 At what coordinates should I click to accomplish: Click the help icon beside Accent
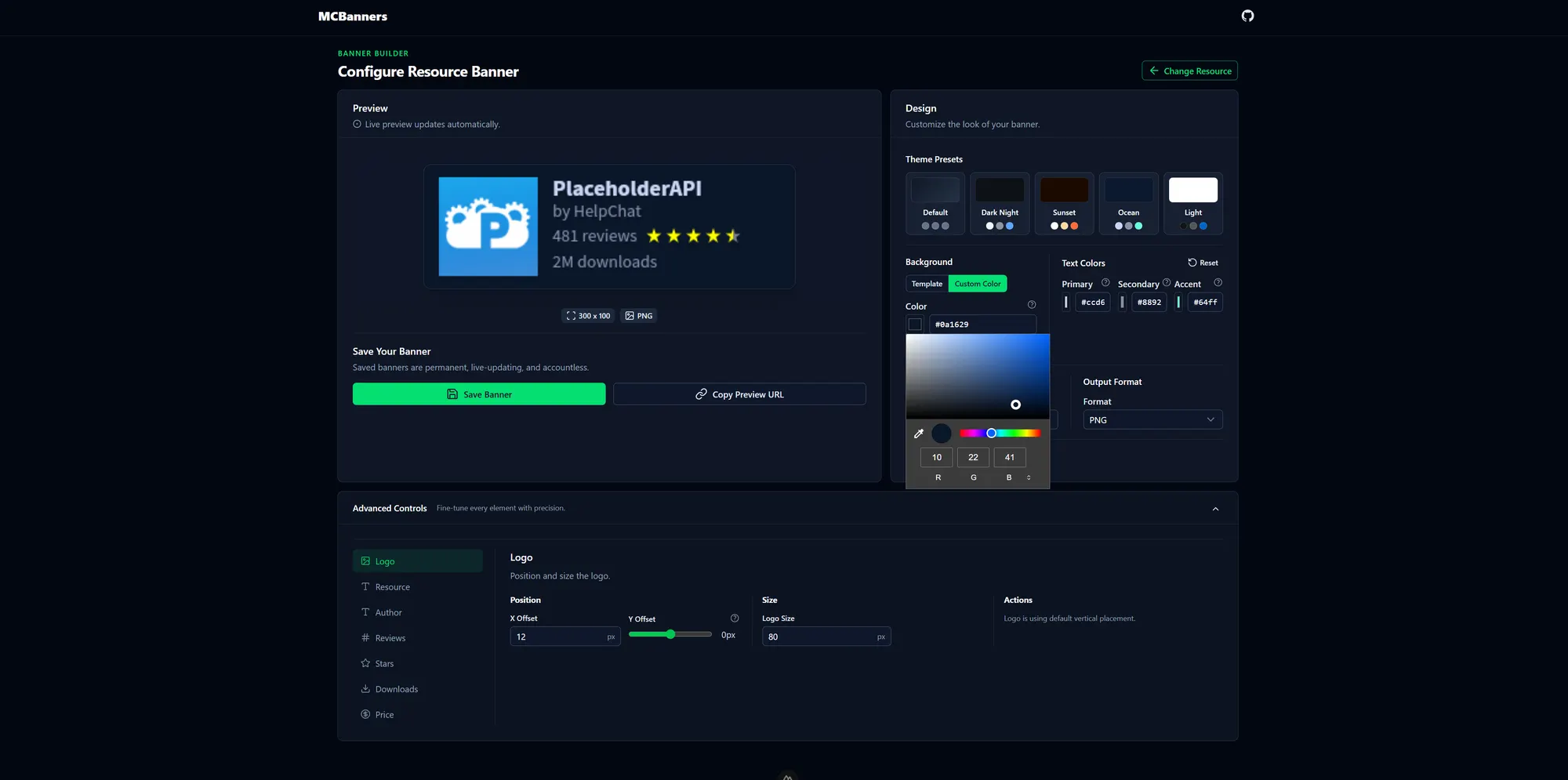[x=1218, y=282]
